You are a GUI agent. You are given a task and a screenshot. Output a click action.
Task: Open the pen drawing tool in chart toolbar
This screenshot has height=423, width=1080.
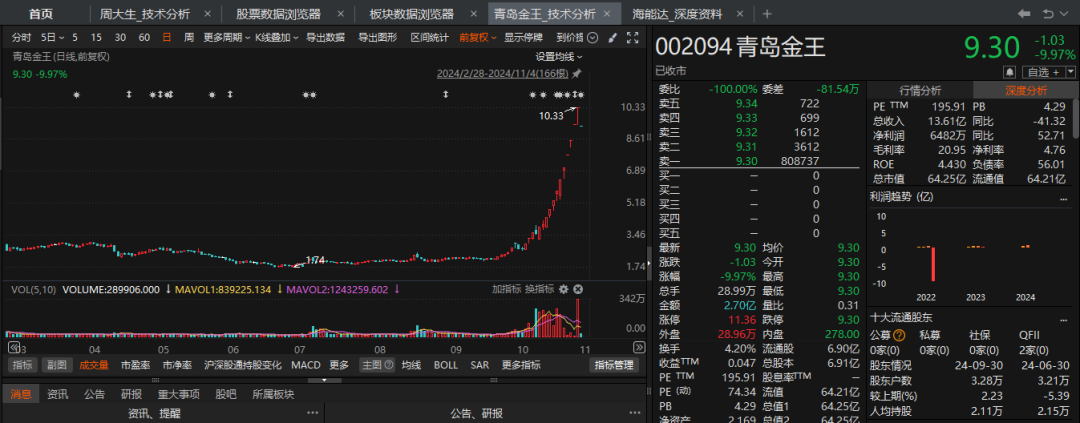(613, 38)
